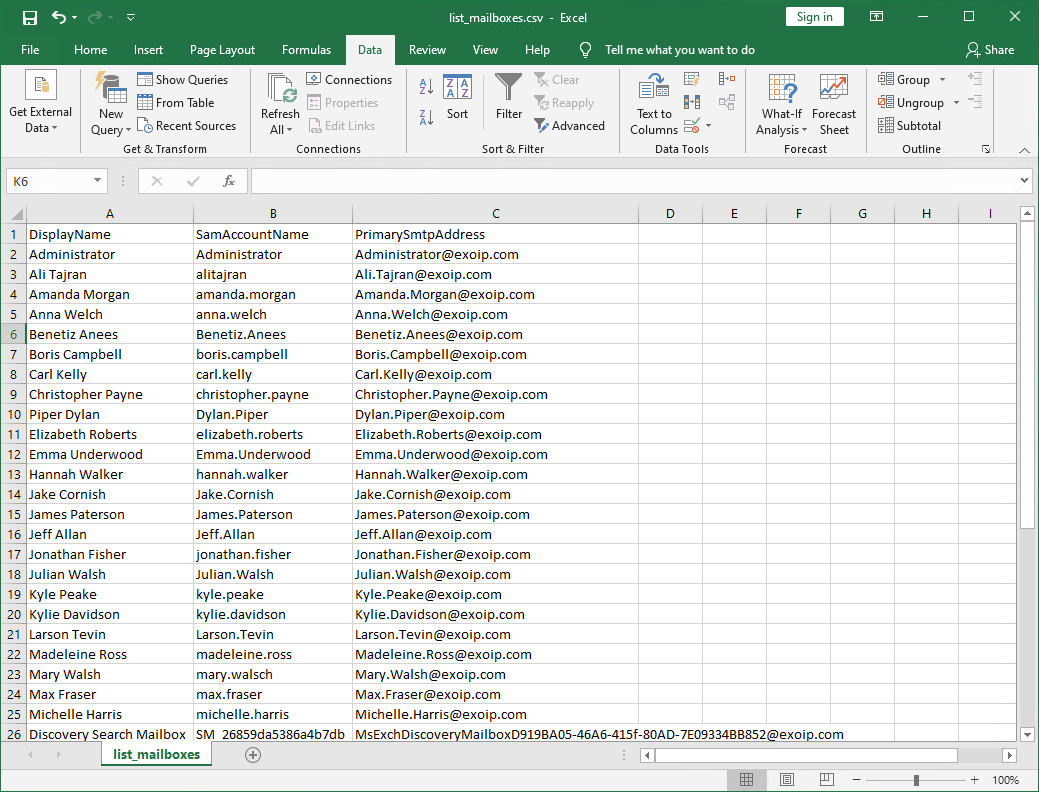The image size is (1039, 792).
Task: Open the Page Layout tab
Action: [x=222, y=50]
